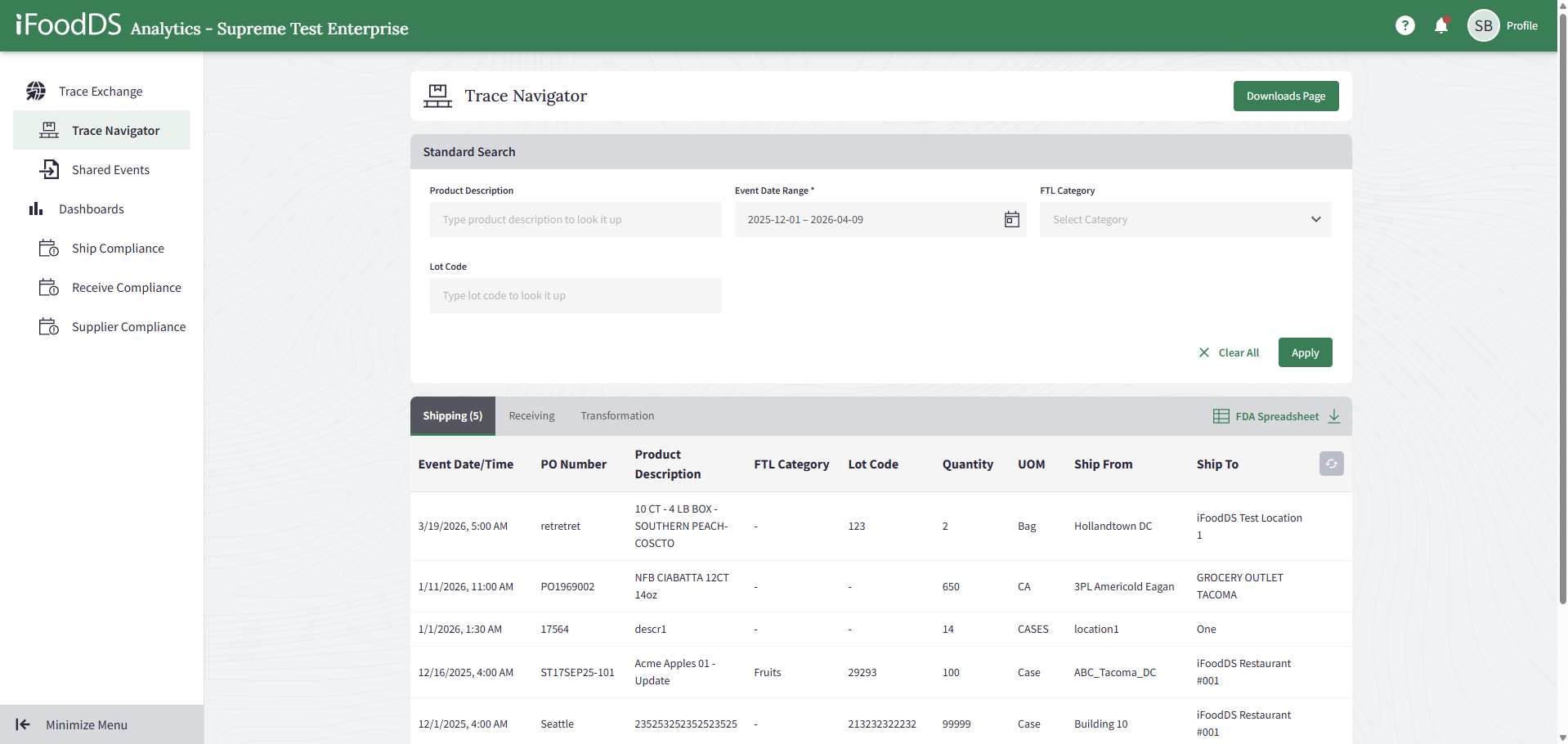Switch to the Transformation tab

pos(617,416)
